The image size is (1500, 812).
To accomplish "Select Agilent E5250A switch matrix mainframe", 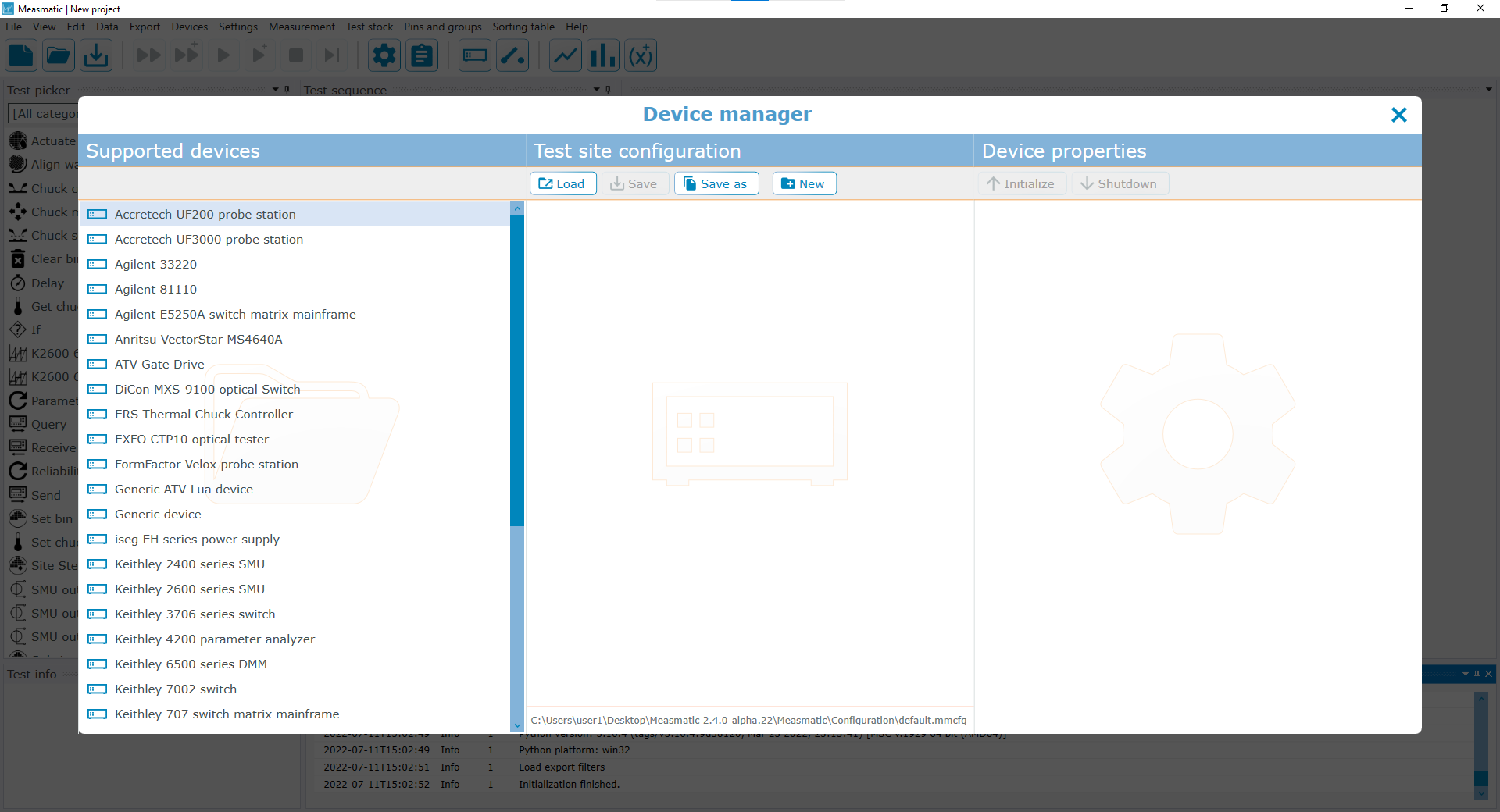I will point(295,314).
